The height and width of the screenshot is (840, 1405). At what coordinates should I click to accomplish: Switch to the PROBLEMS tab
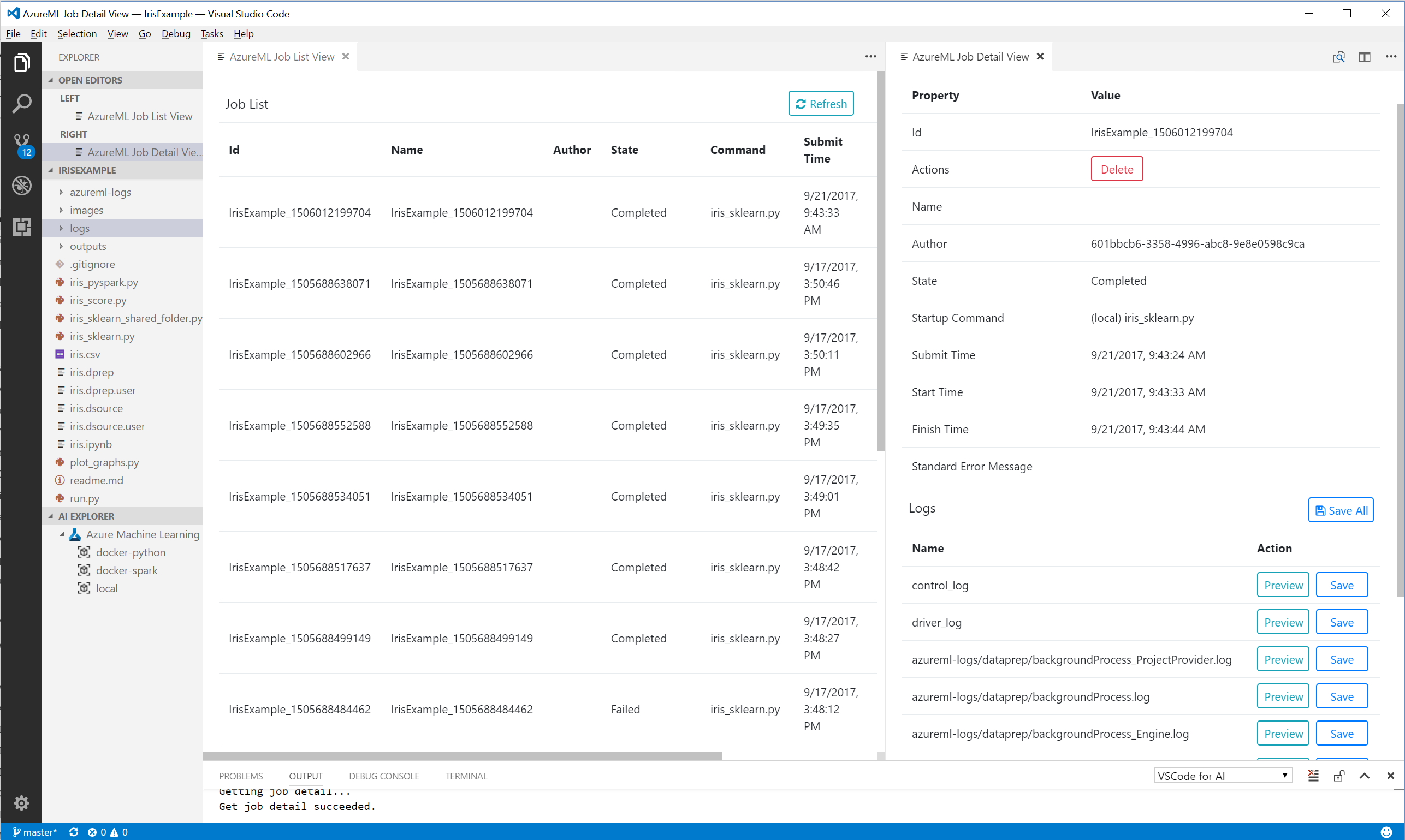click(x=241, y=776)
